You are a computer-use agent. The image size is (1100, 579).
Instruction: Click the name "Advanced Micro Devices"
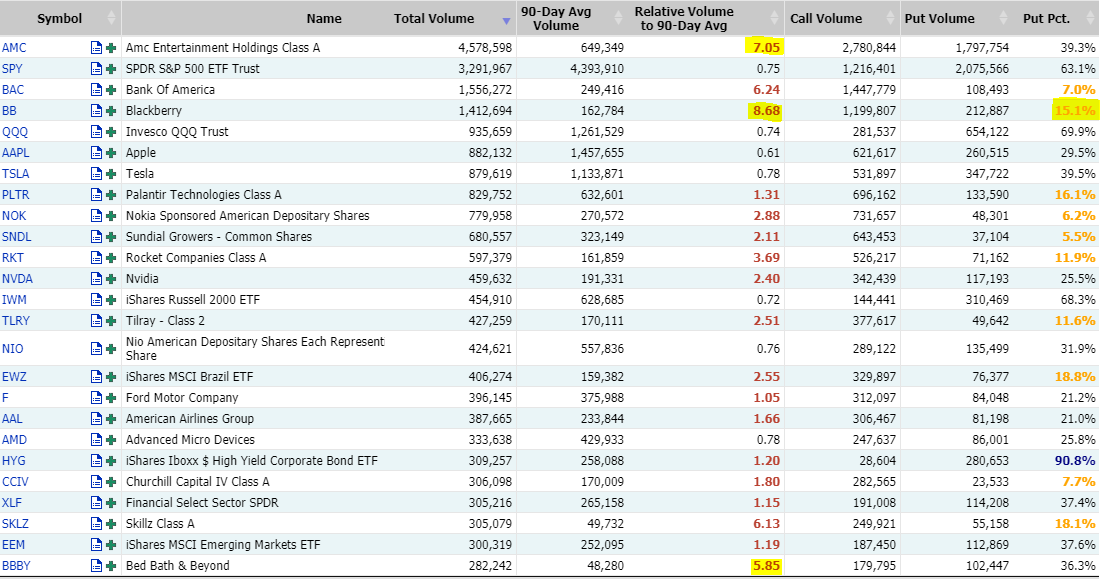pyautogui.click(x=190, y=440)
